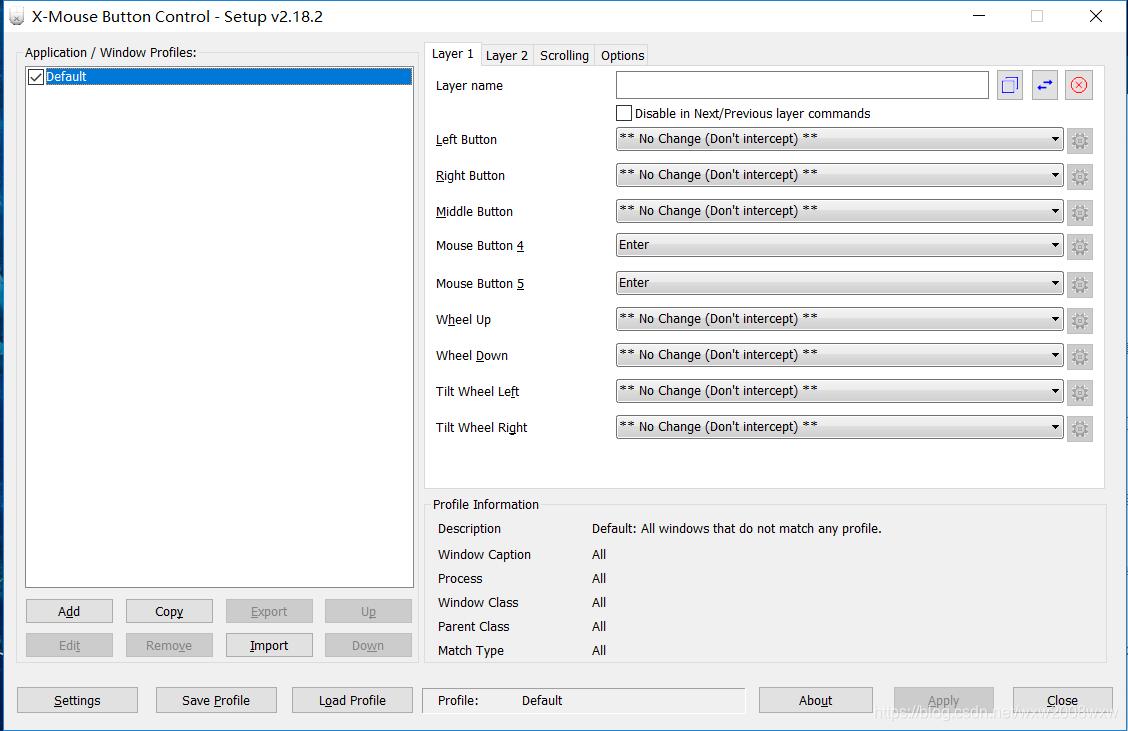Expand the Wheel Down action dropdown
1128x731 pixels.
pyautogui.click(x=840, y=355)
